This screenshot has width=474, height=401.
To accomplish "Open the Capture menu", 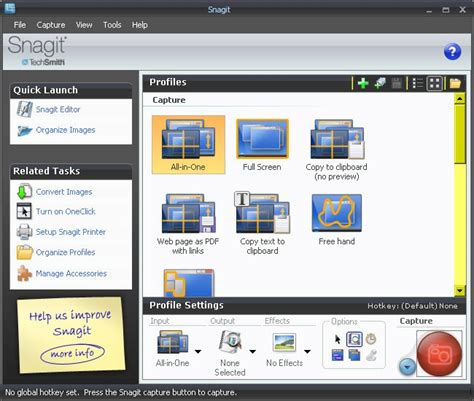I will pyautogui.click(x=51, y=25).
